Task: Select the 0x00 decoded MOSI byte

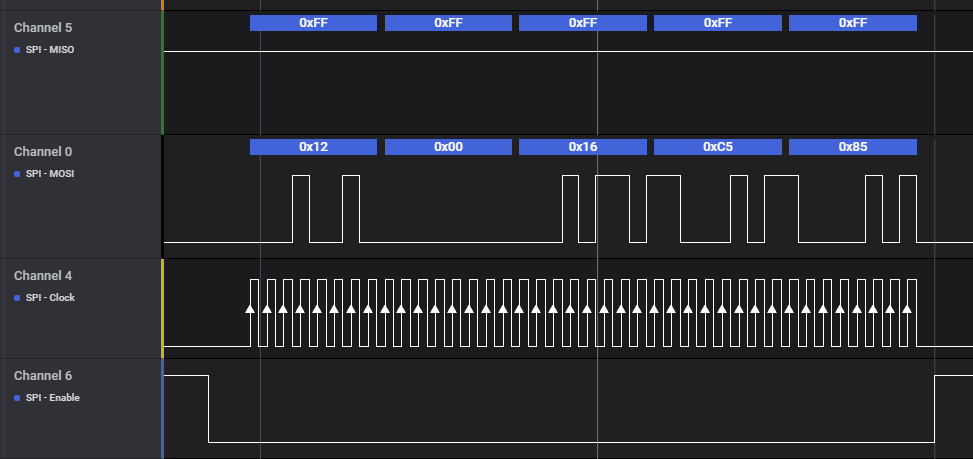Action: (448, 147)
